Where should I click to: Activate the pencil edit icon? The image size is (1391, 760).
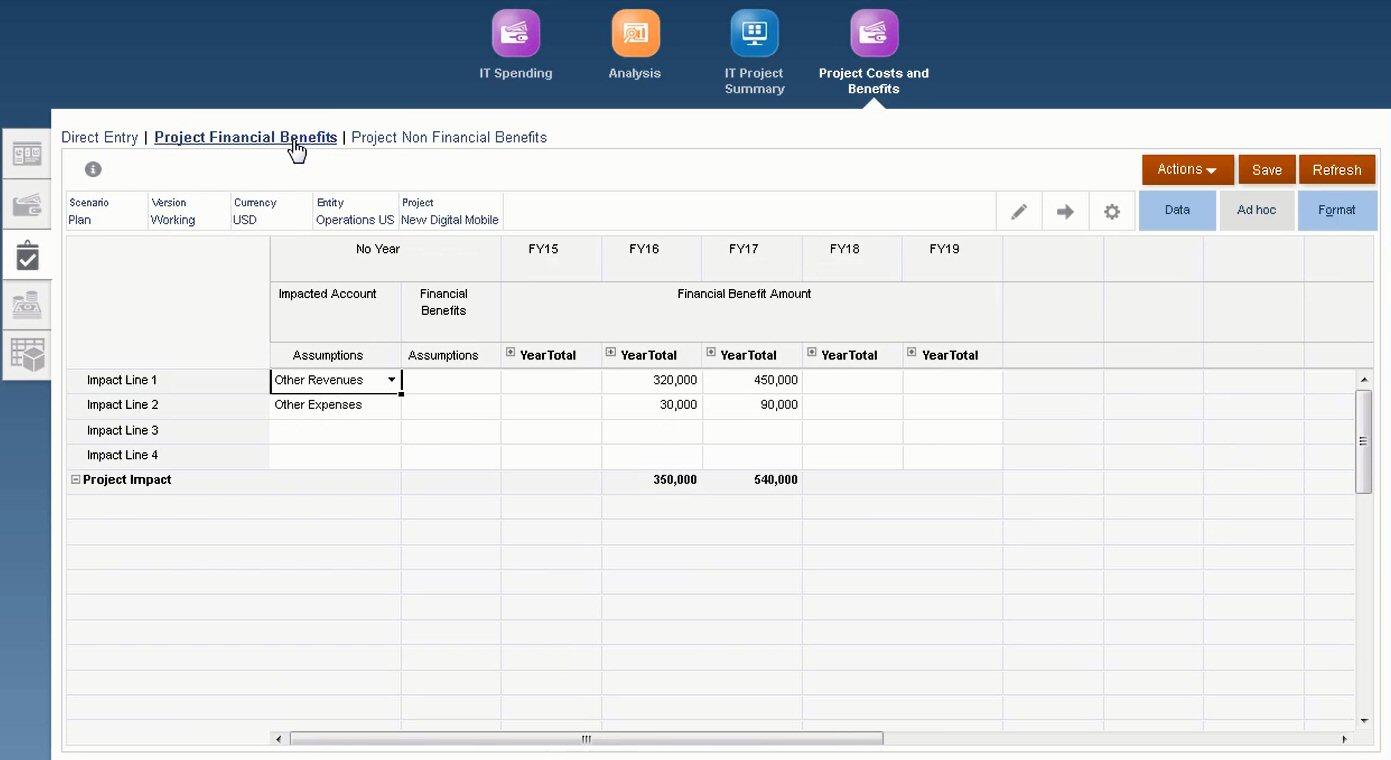tap(1017, 211)
